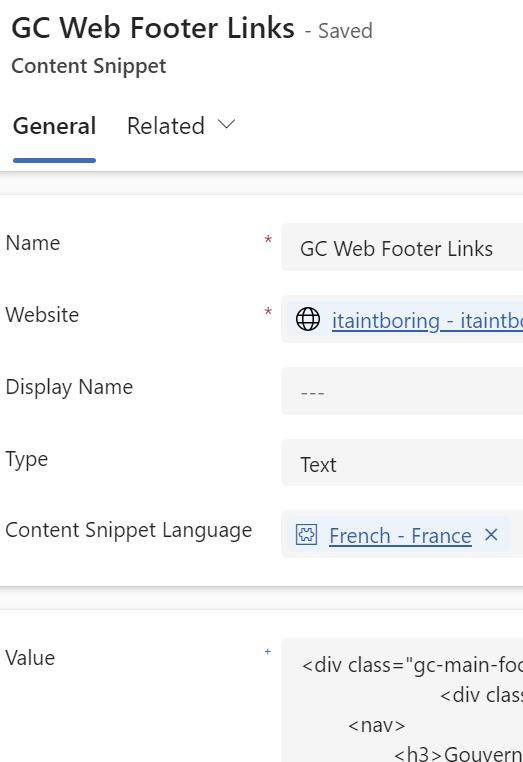Open the itaintboring website link
This screenshot has height=762, width=523.
pyautogui.click(x=427, y=321)
